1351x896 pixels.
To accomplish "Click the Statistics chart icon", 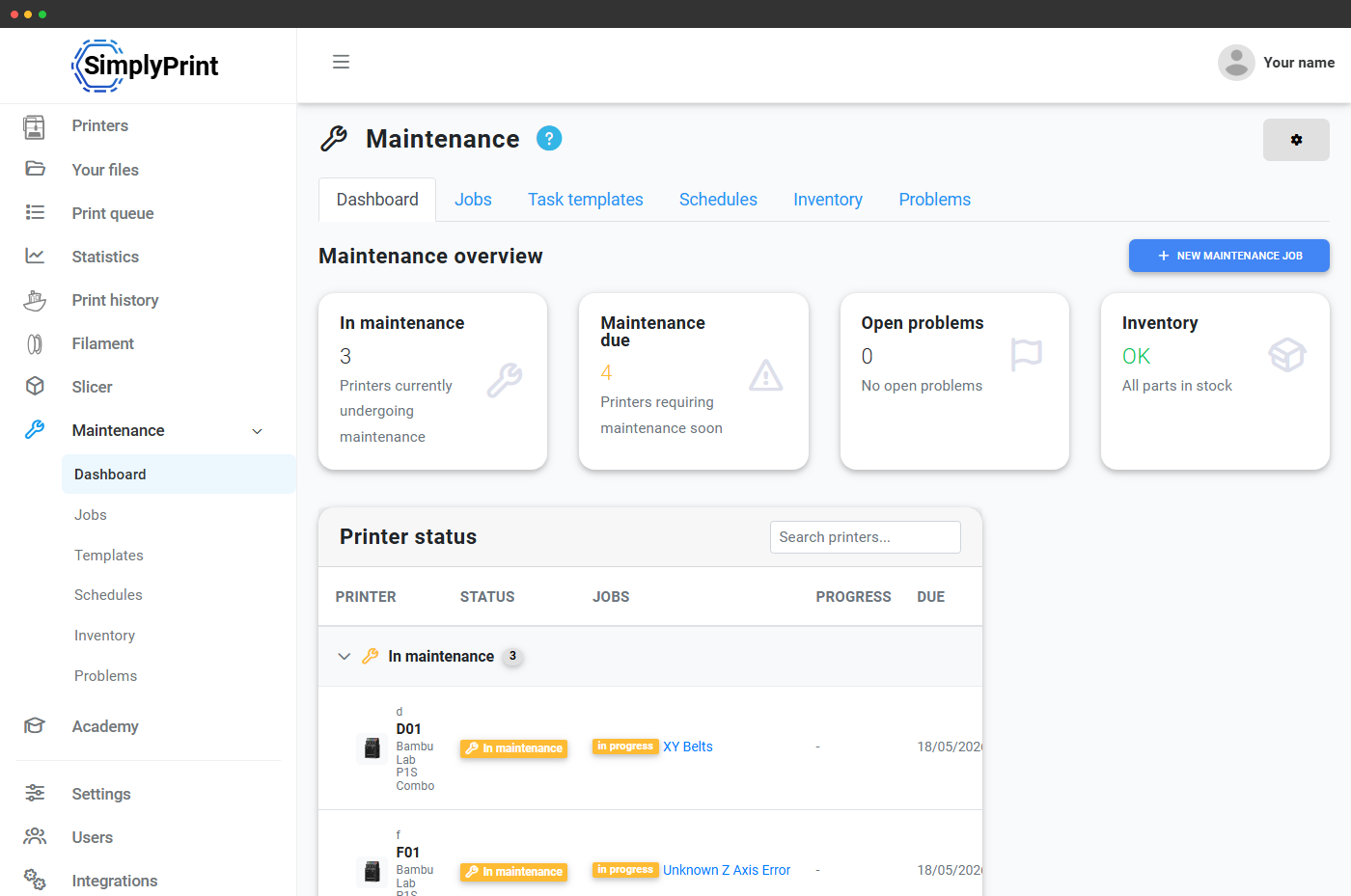I will (x=35, y=256).
